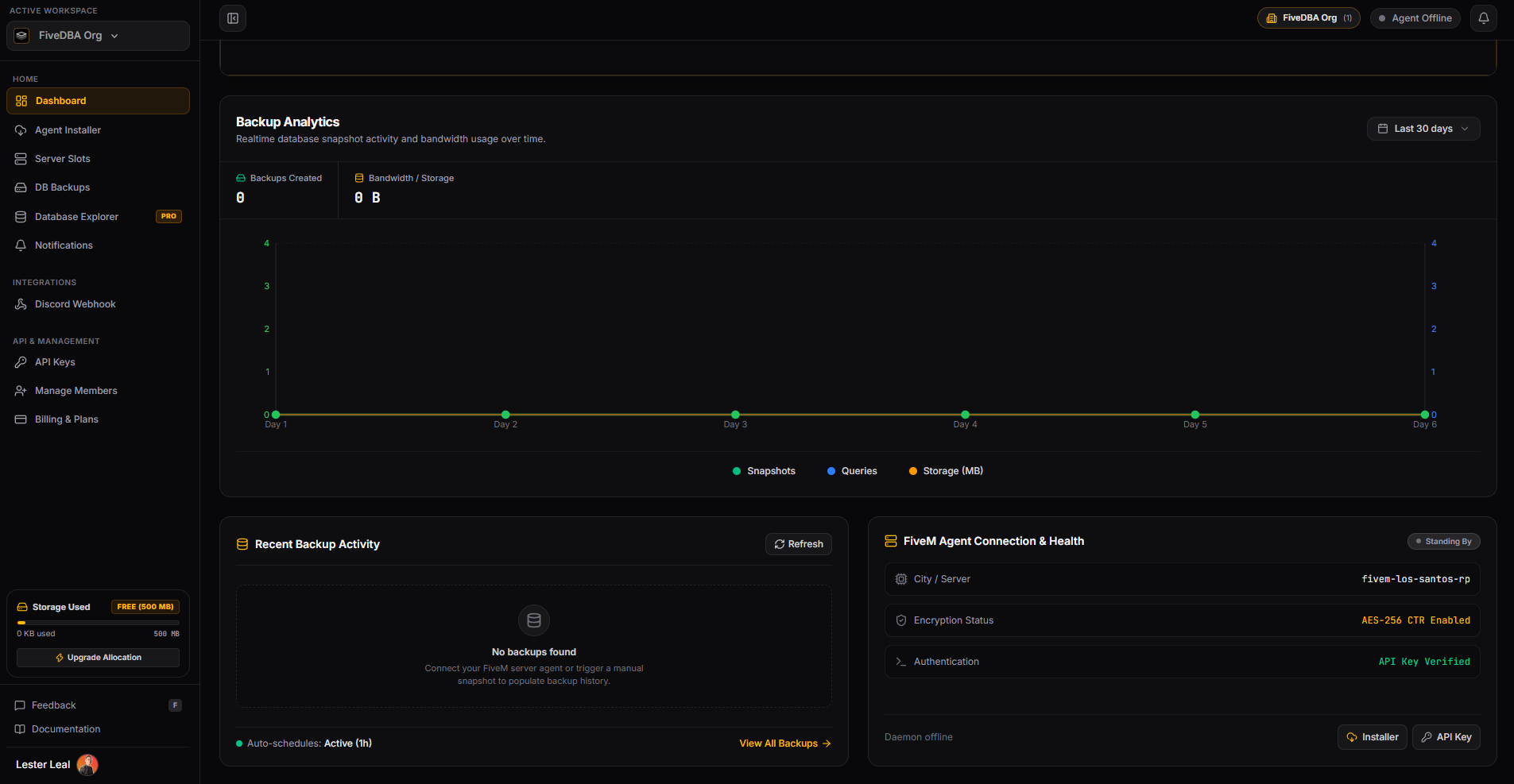Click the API Keys key icon in sidebar
The image size is (1514, 784).
point(21,362)
